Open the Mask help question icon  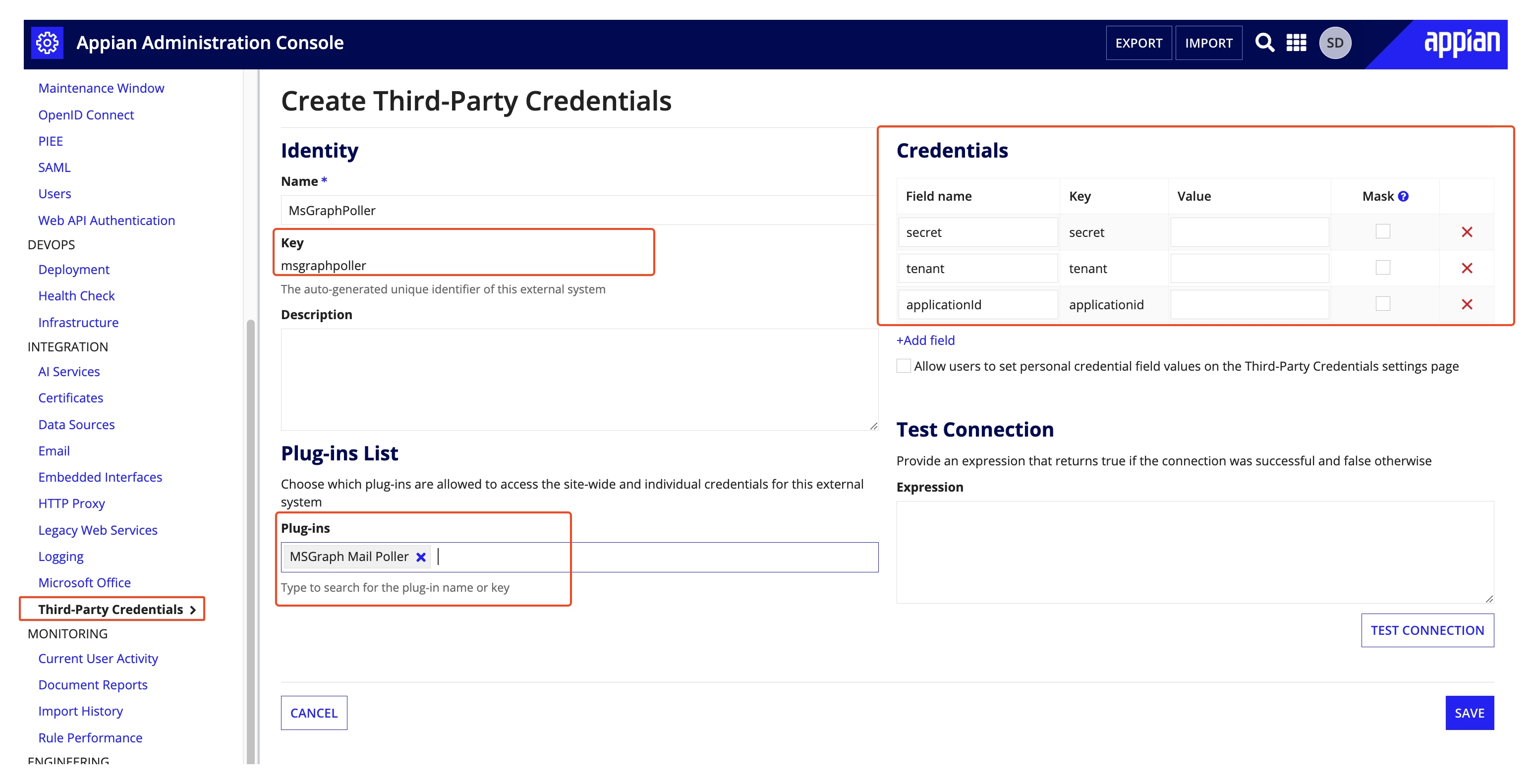1403,196
